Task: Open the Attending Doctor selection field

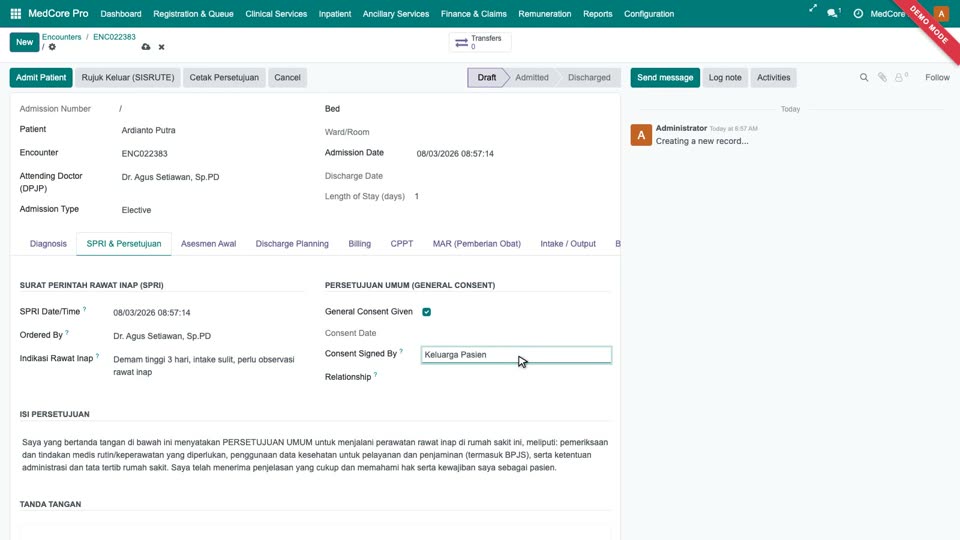Action: [211, 177]
